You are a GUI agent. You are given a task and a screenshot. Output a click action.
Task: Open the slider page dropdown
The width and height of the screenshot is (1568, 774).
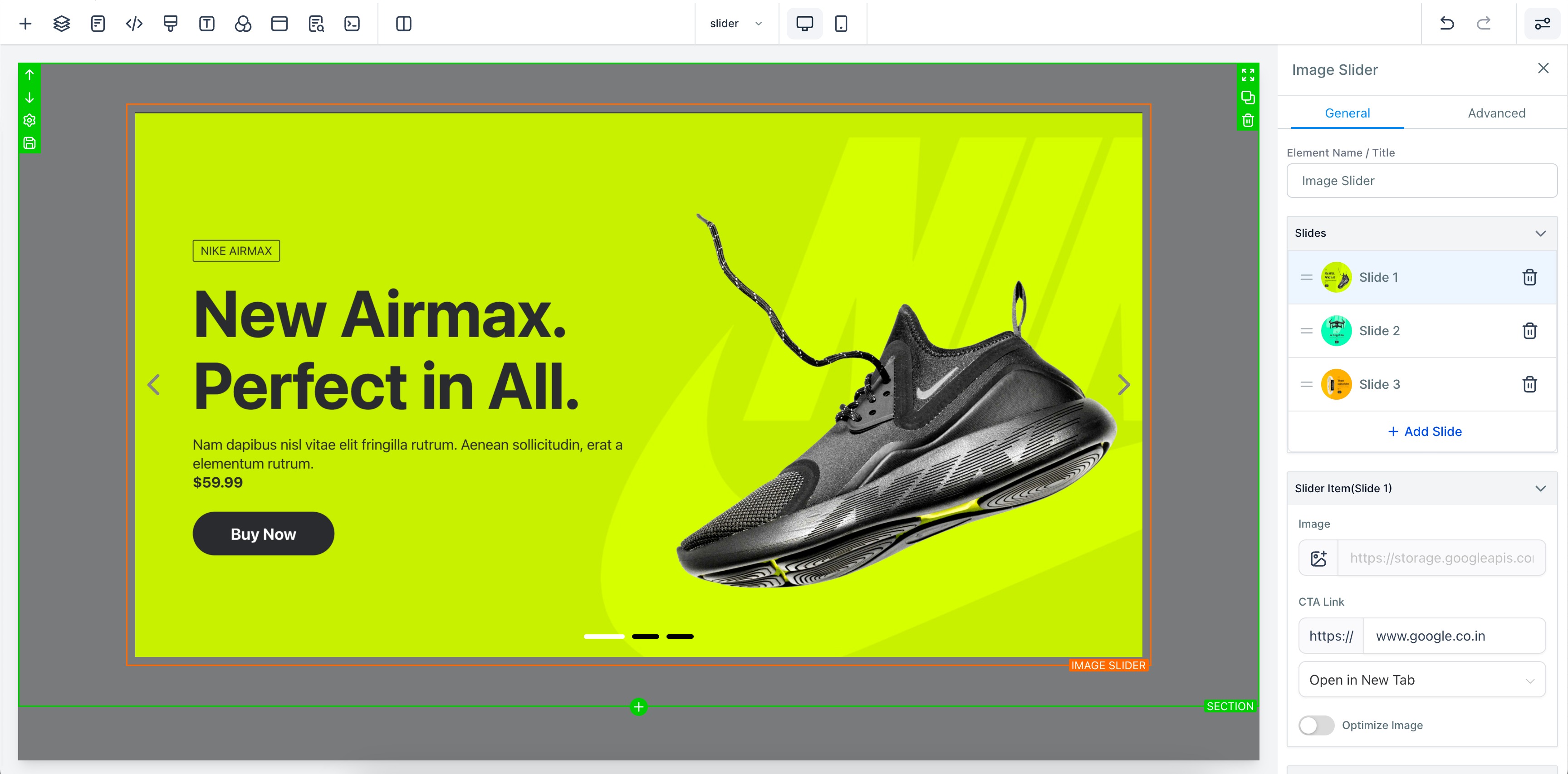[736, 24]
